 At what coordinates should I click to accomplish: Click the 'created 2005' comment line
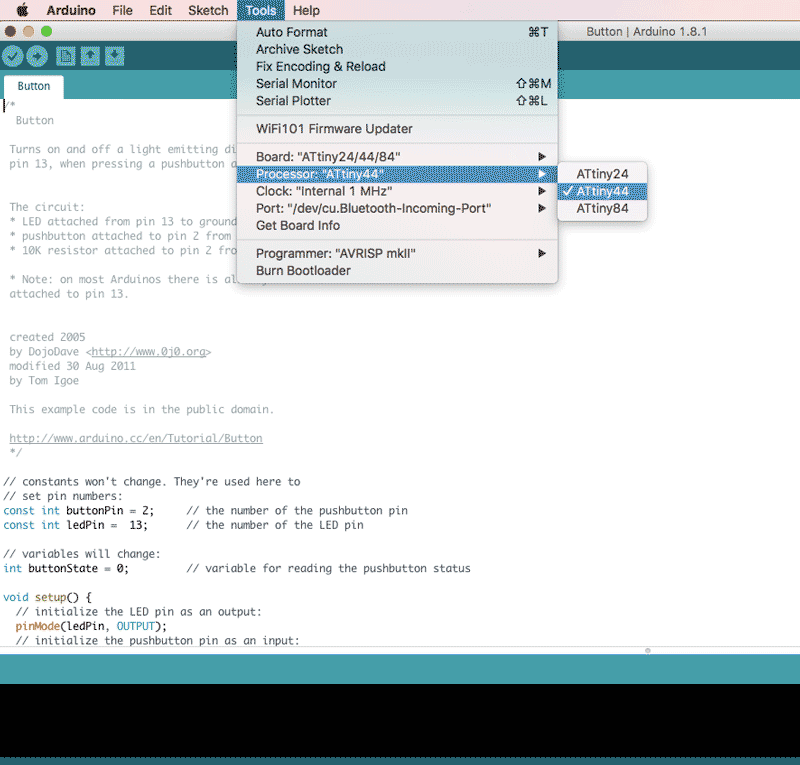(47, 337)
